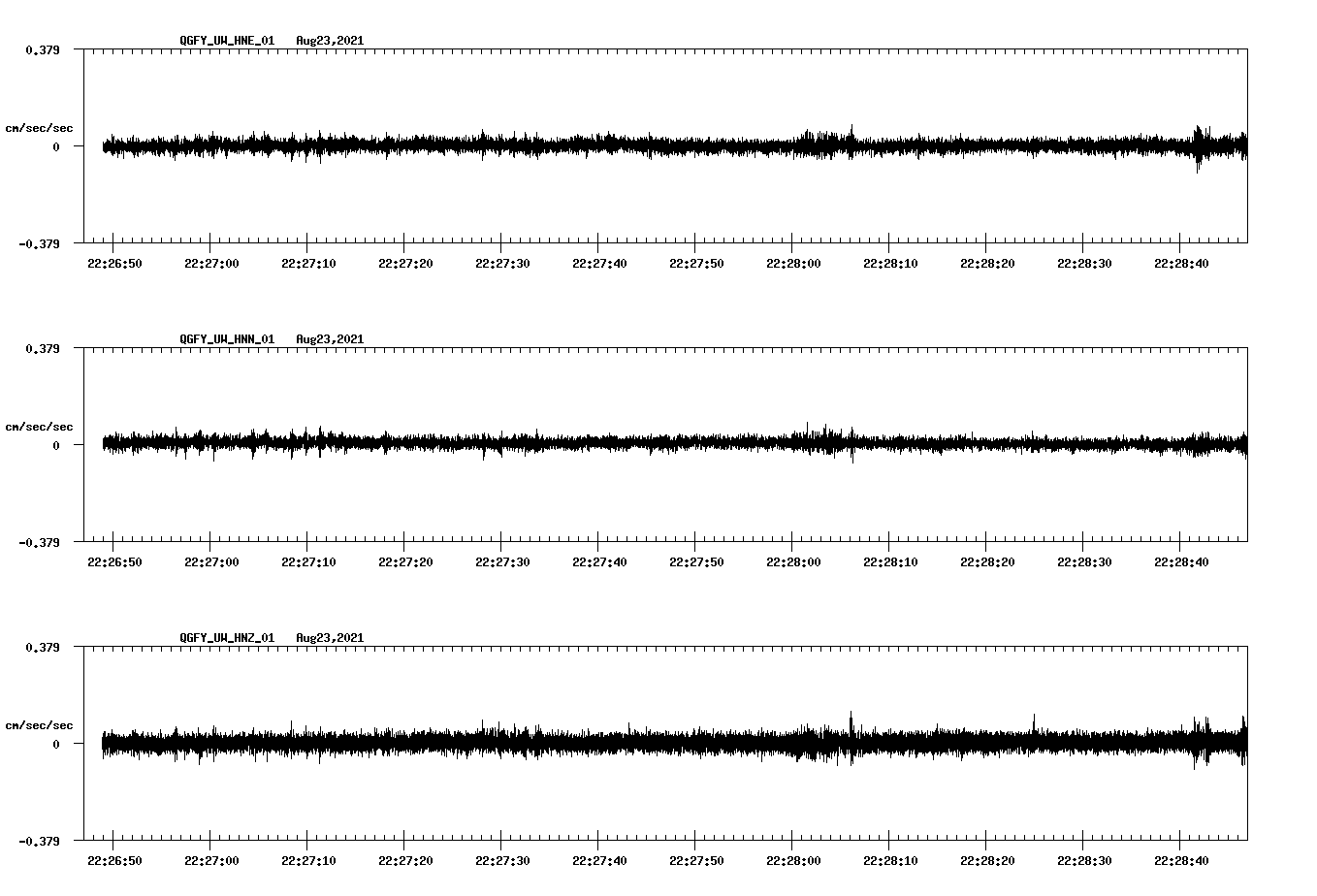Select the Aug23,2021 date beside HNZ title
This screenshot has width=1317, height=896.
pos(330,638)
